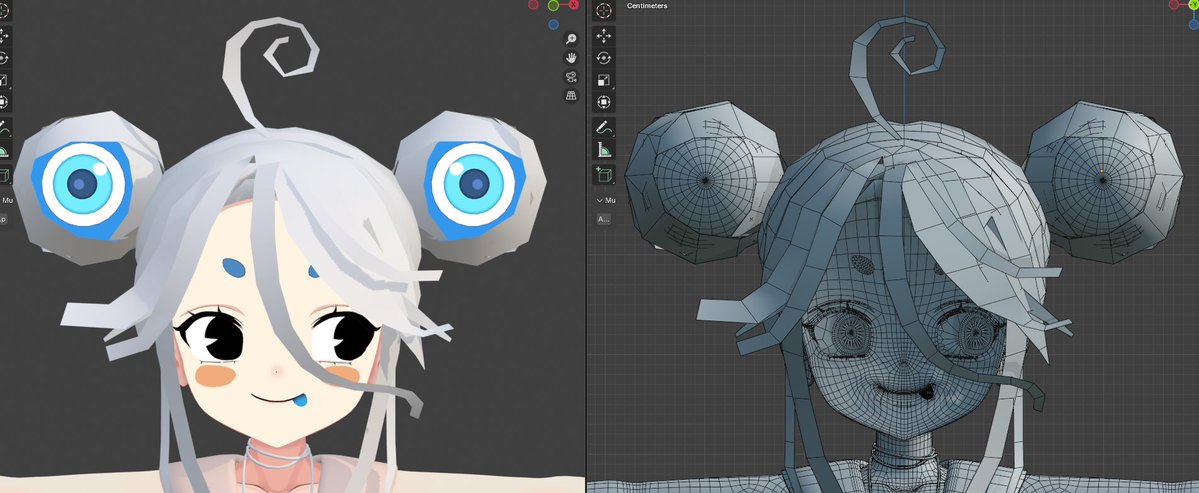Collapse the 'Mu' panel in right viewport
Viewport: 1199px width, 493px height.
click(x=599, y=200)
